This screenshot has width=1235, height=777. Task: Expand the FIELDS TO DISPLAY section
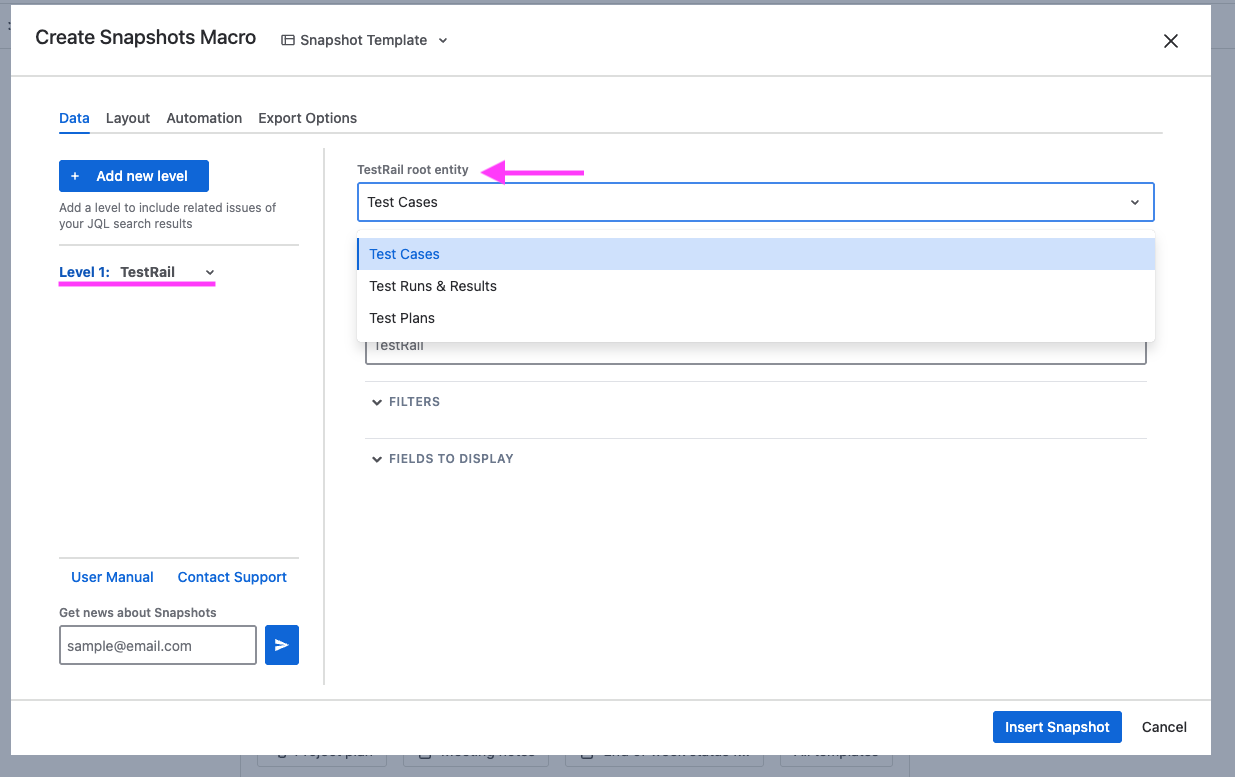(x=442, y=459)
